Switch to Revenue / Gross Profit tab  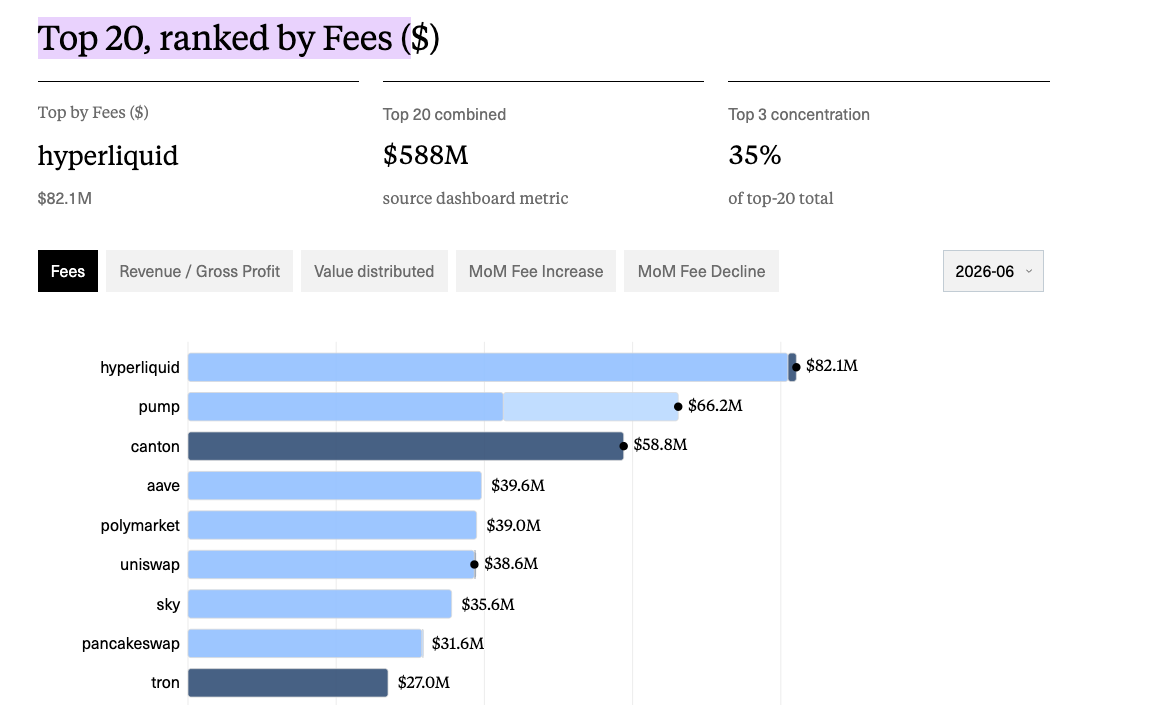[x=199, y=271]
